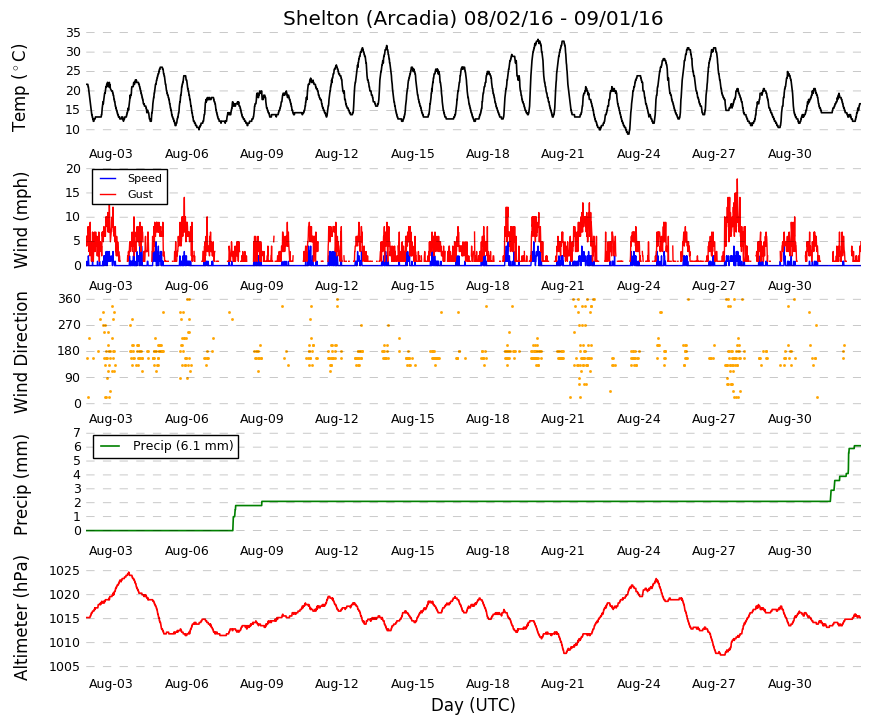Click the Temp (°C) axis label
This screenshot has width=871, height=725.
point(19,88)
